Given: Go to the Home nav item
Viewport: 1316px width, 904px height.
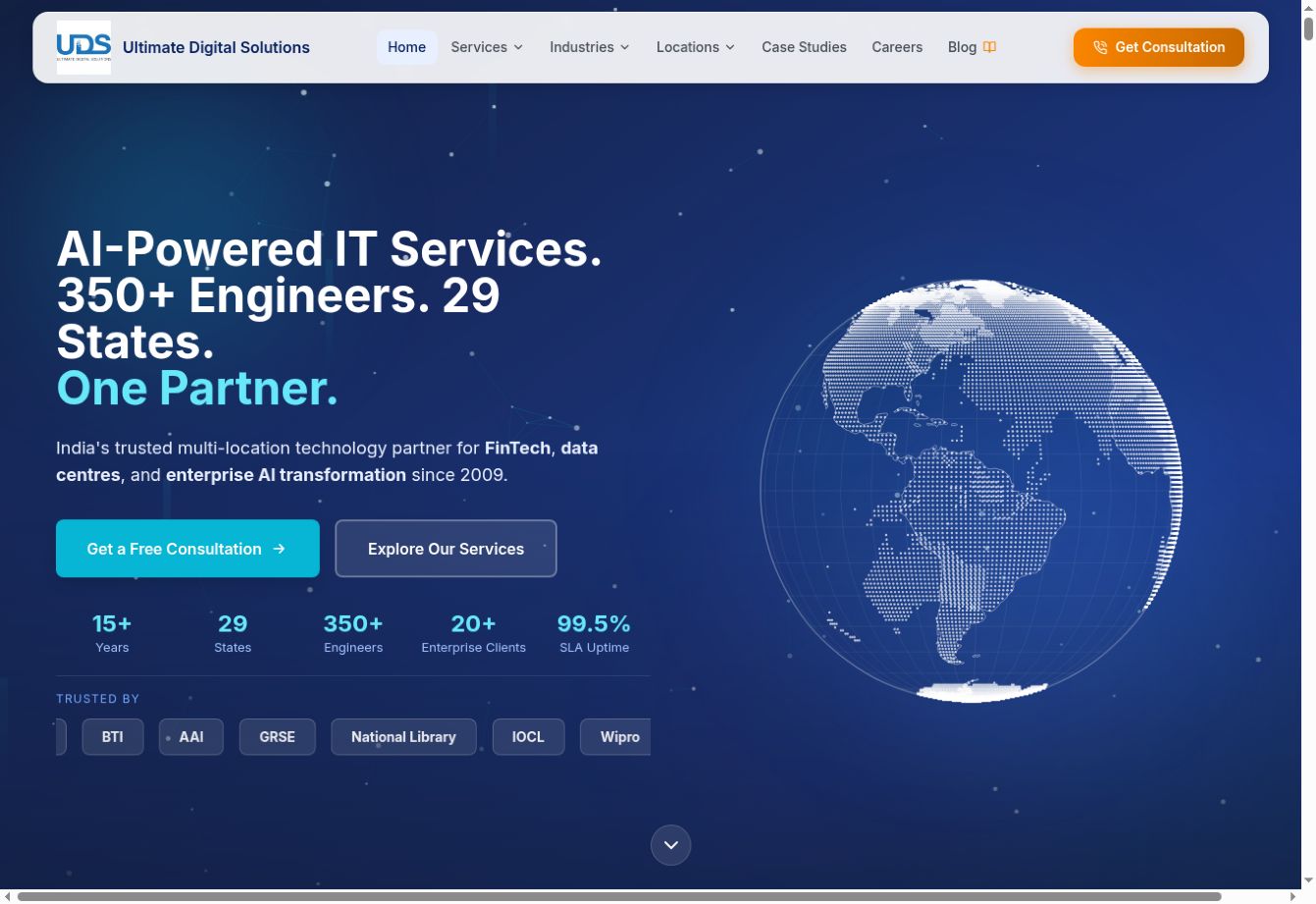Looking at the screenshot, I should coord(406,47).
